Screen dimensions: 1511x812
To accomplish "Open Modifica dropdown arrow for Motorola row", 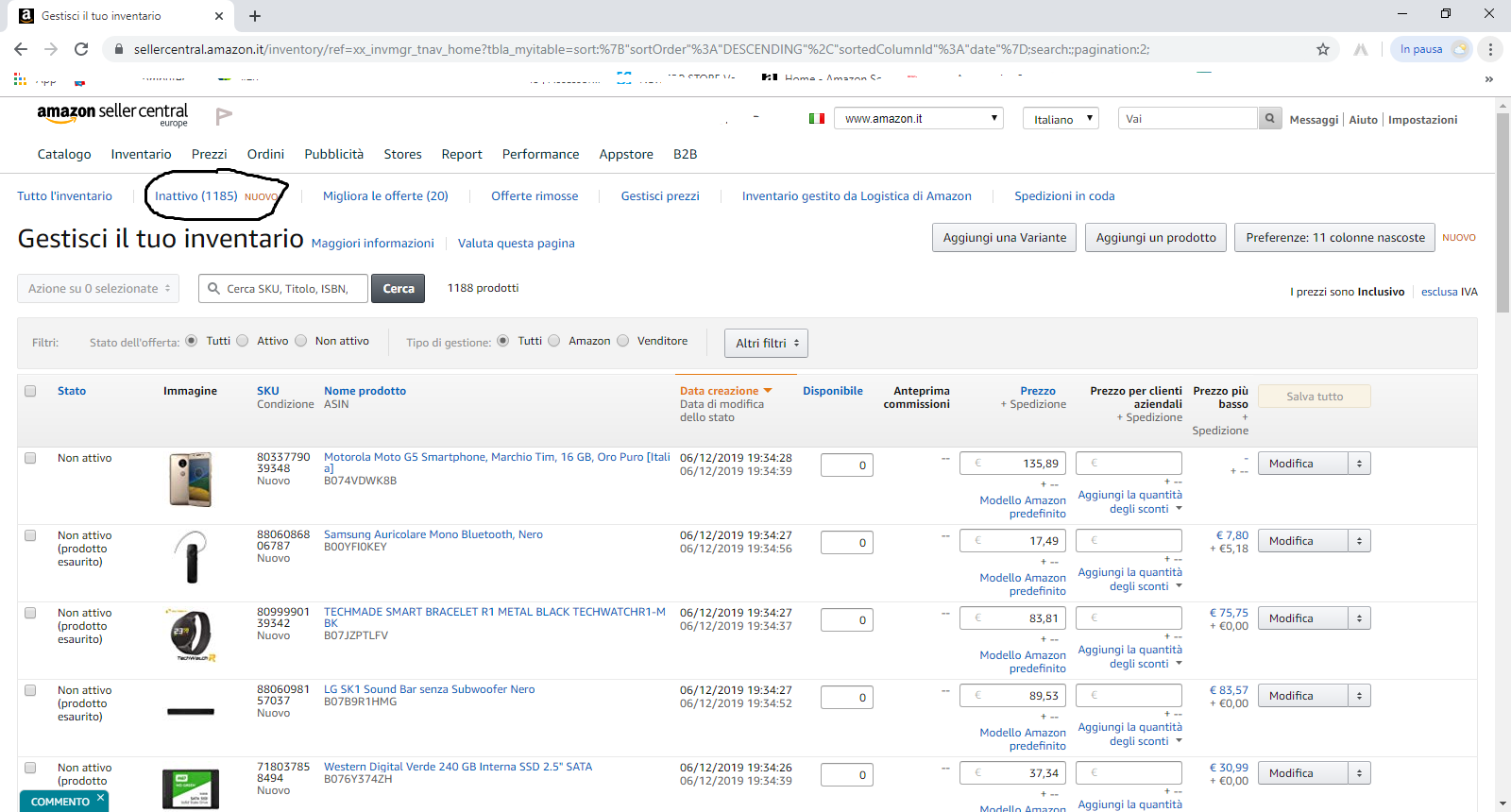I will (x=1360, y=464).
